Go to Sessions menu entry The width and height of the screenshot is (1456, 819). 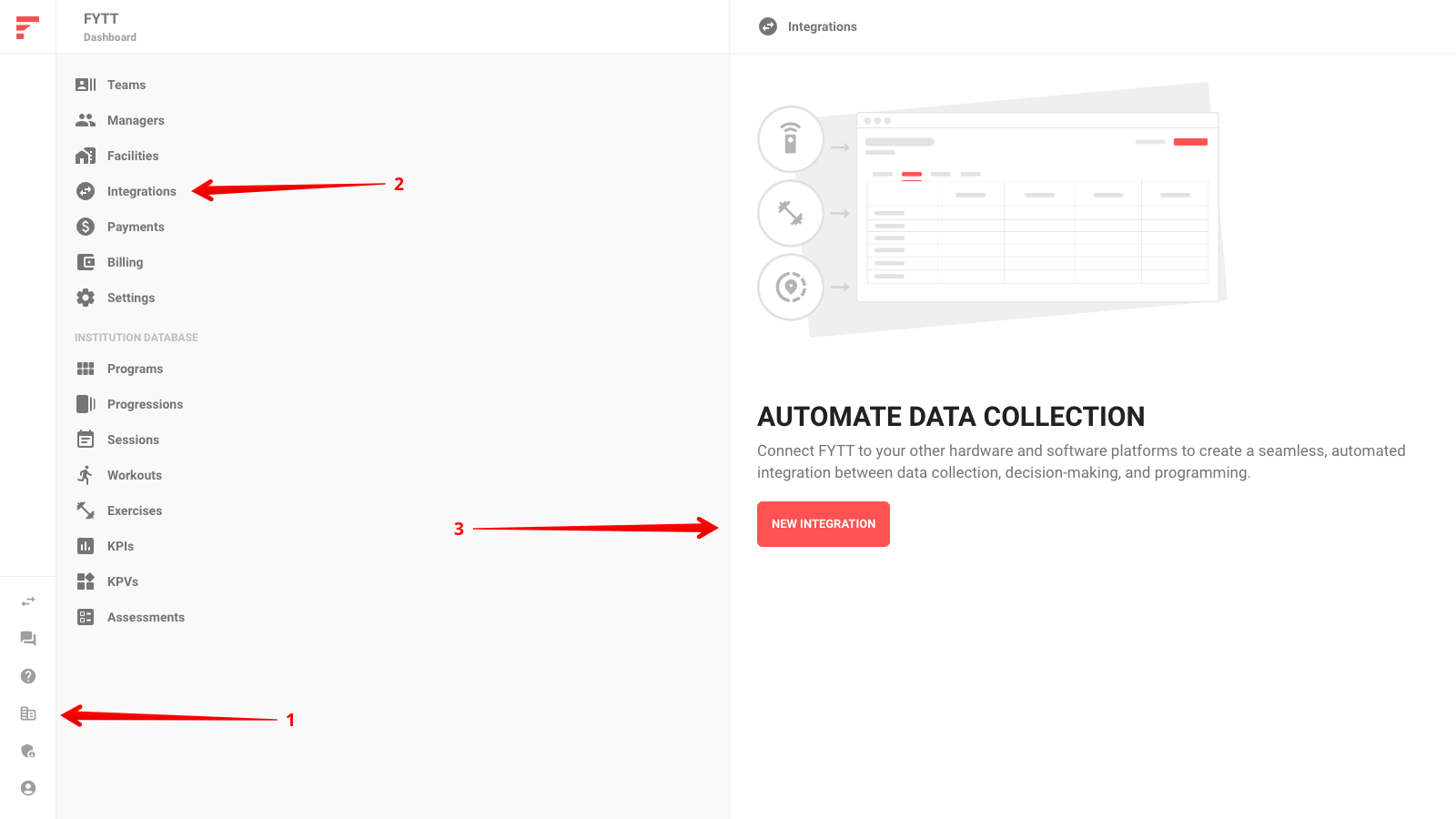[x=133, y=440]
